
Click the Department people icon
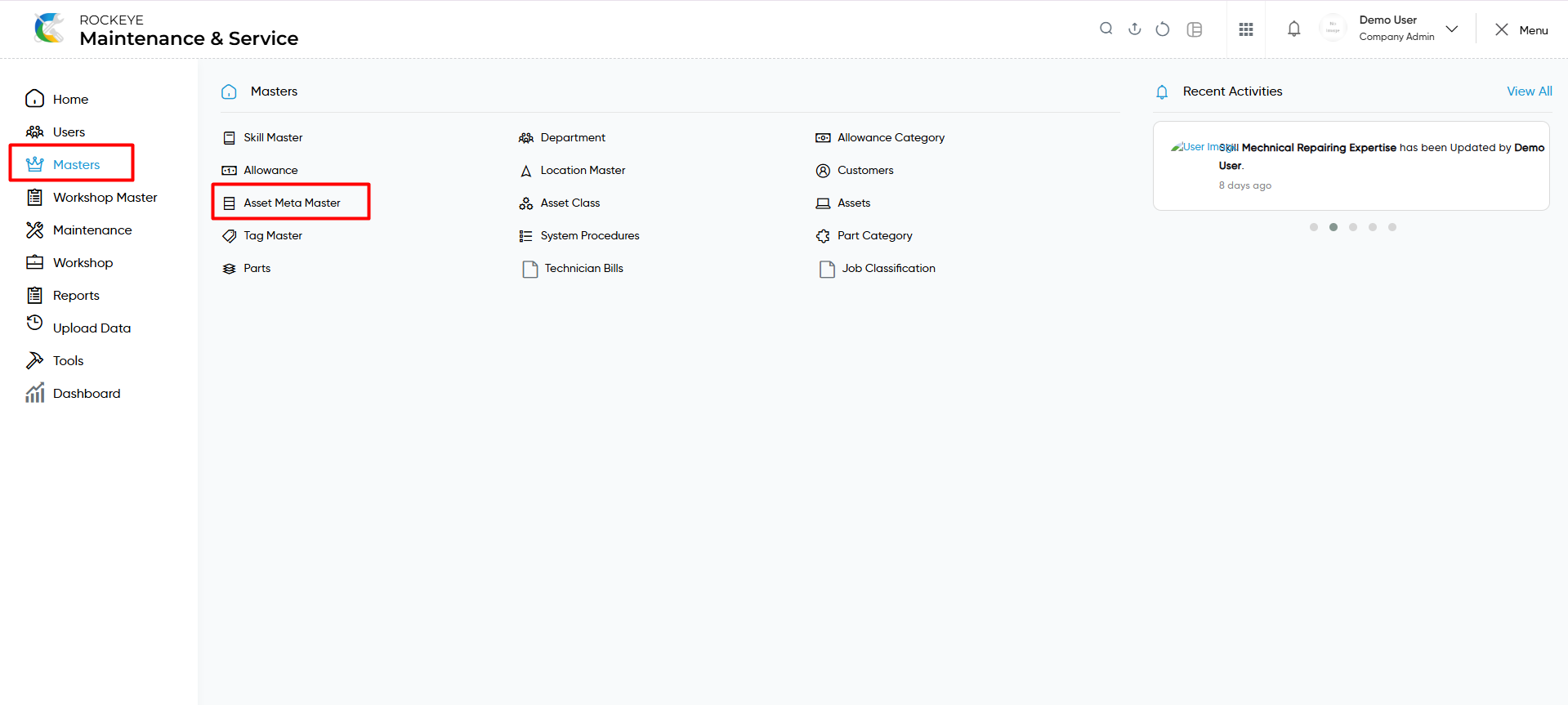pos(526,137)
